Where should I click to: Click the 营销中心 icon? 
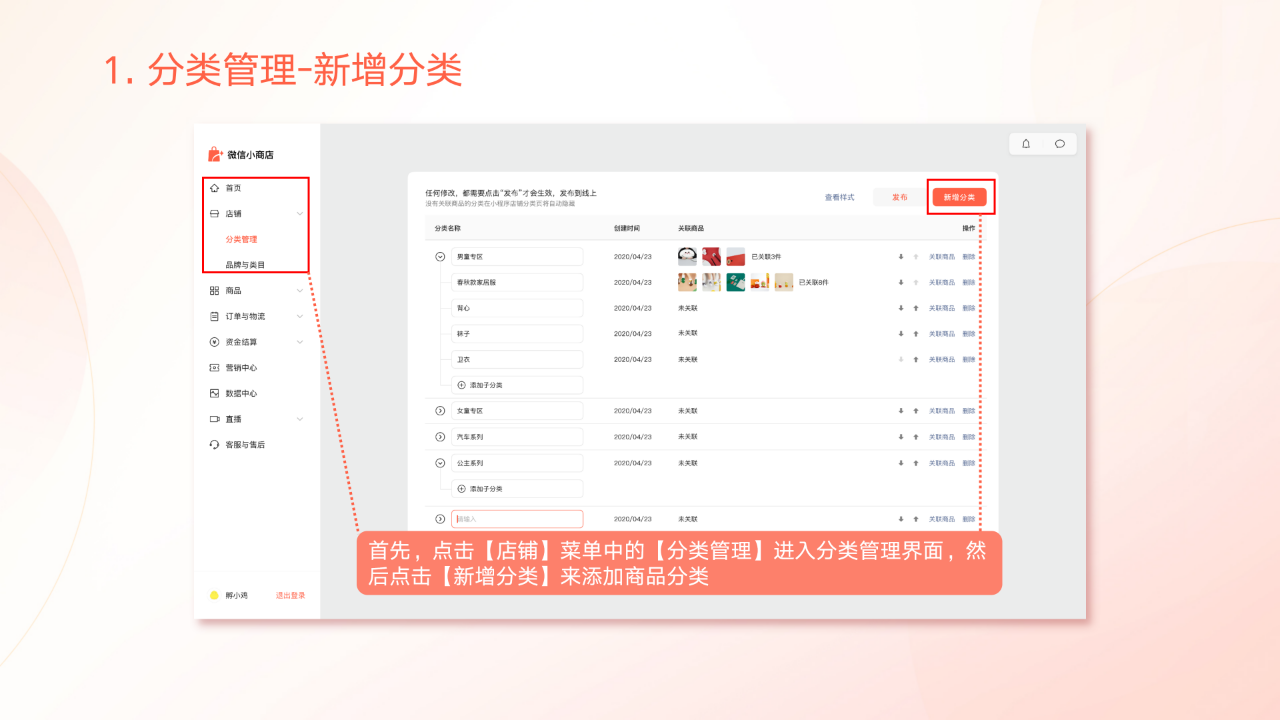pos(214,368)
